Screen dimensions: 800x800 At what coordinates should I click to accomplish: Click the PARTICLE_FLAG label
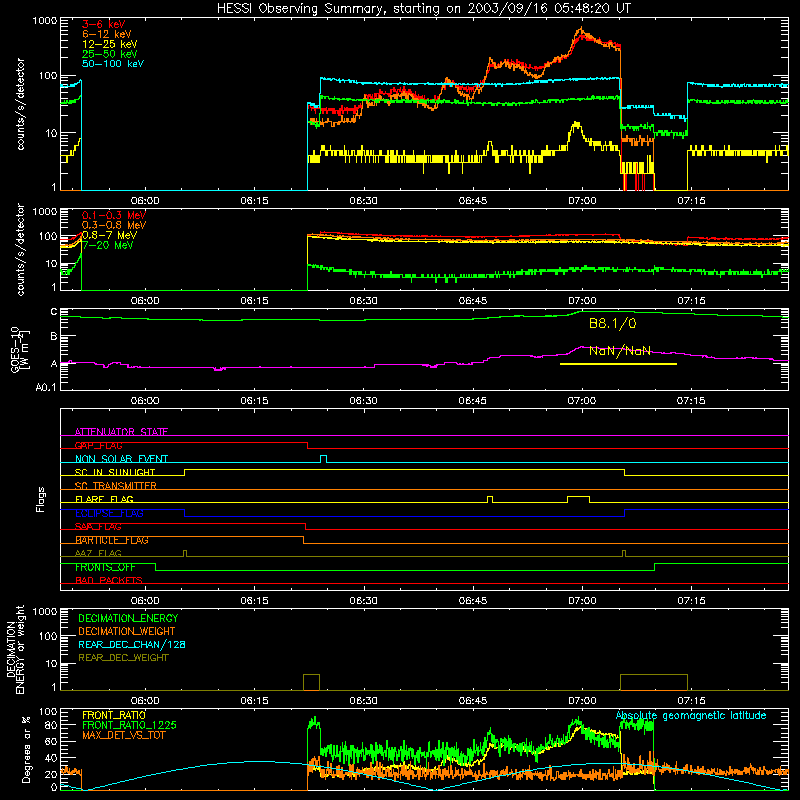(x=112, y=540)
